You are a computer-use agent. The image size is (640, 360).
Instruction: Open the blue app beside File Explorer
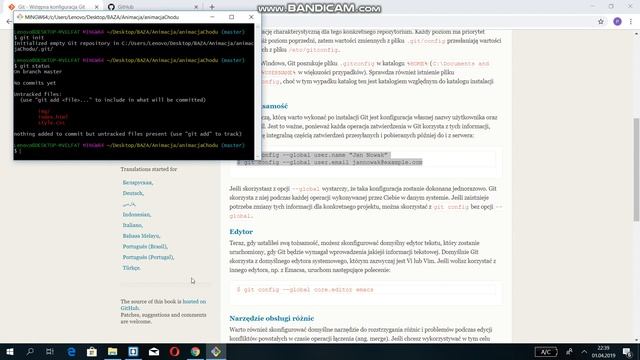coord(133,351)
